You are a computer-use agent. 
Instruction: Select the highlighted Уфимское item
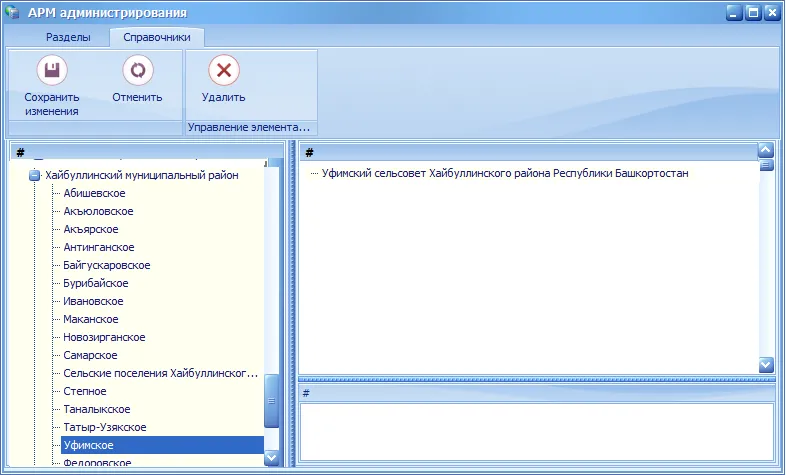pos(162,445)
